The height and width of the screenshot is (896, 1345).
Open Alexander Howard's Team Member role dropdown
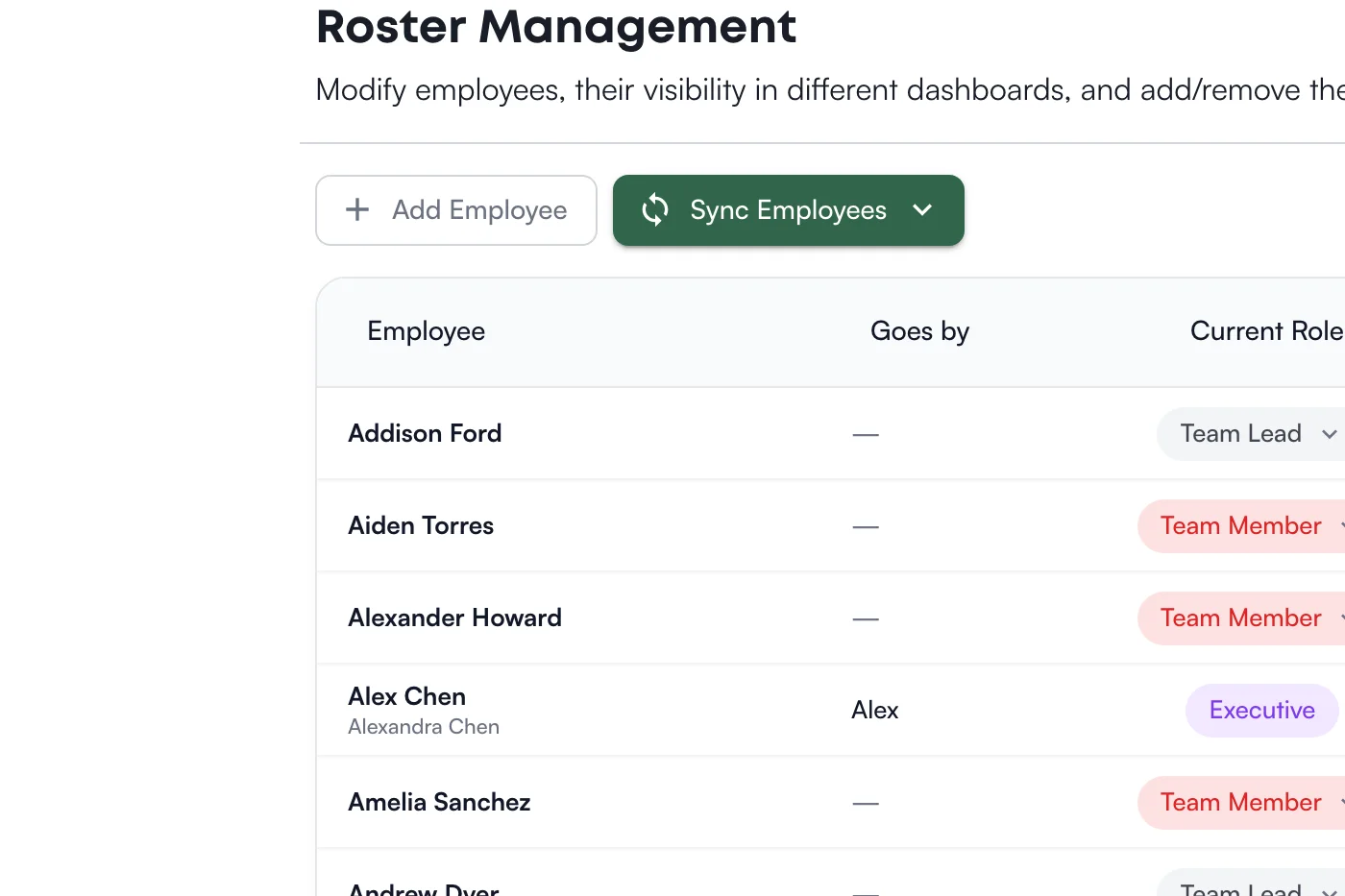pyautogui.click(x=1241, y=618)
